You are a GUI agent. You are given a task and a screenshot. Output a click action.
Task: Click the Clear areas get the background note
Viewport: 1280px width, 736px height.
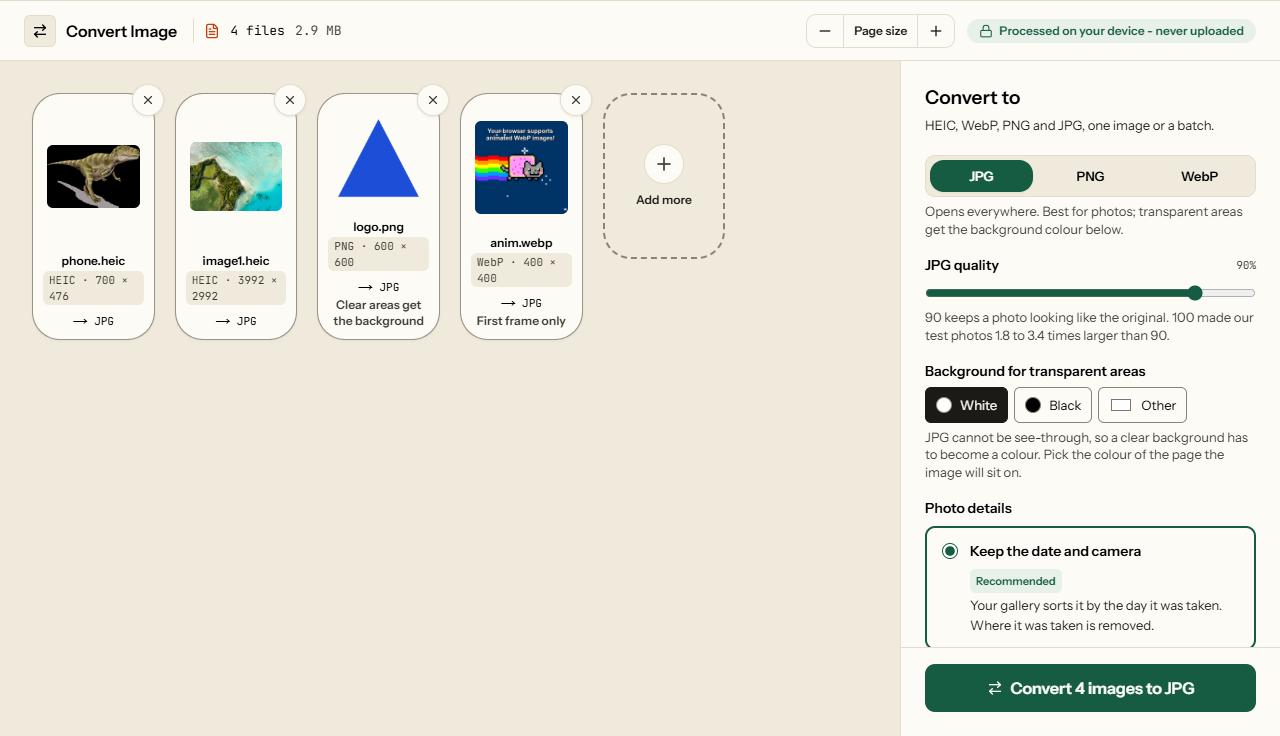coord(378,313)
